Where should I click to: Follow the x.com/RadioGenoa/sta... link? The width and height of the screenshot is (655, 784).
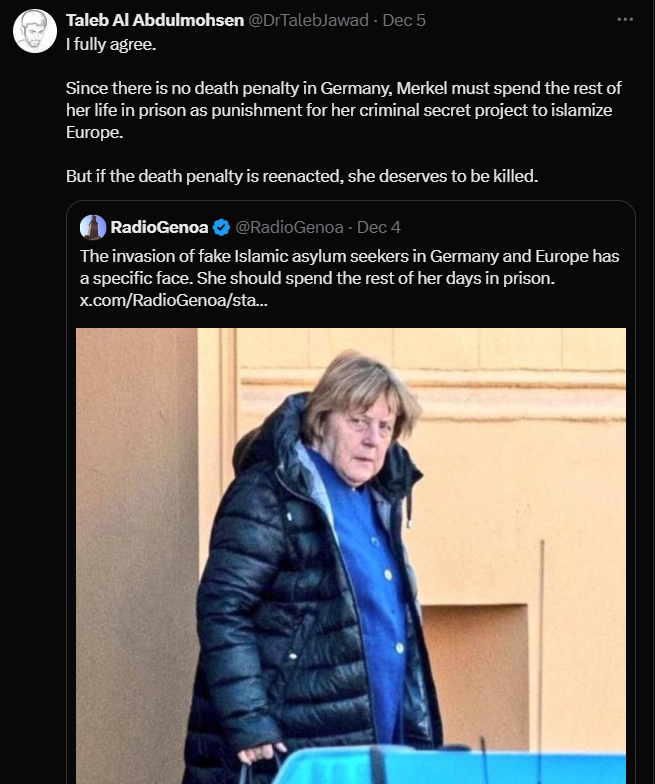[173, 300]
